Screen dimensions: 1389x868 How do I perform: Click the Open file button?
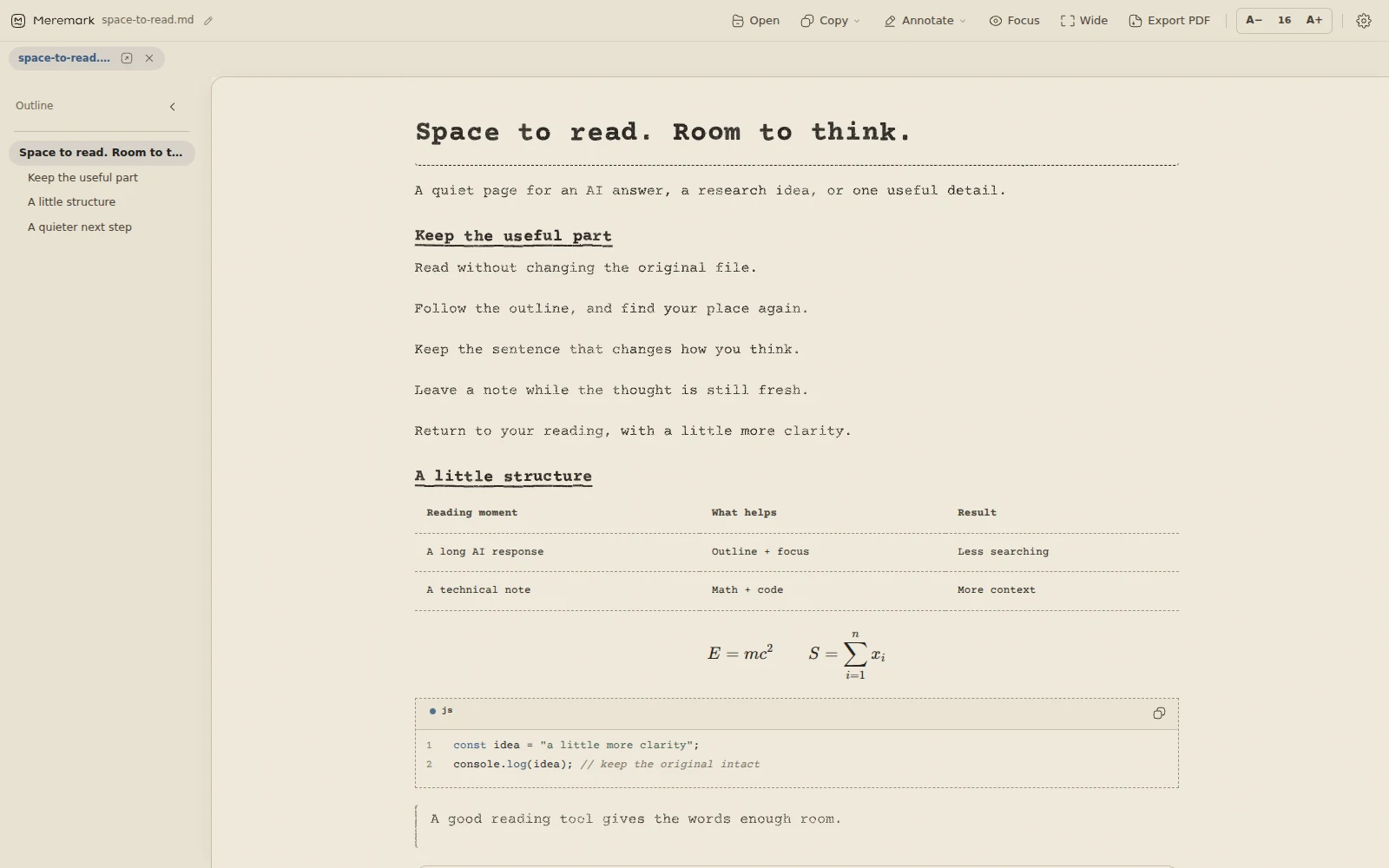(x=755, y=21)
